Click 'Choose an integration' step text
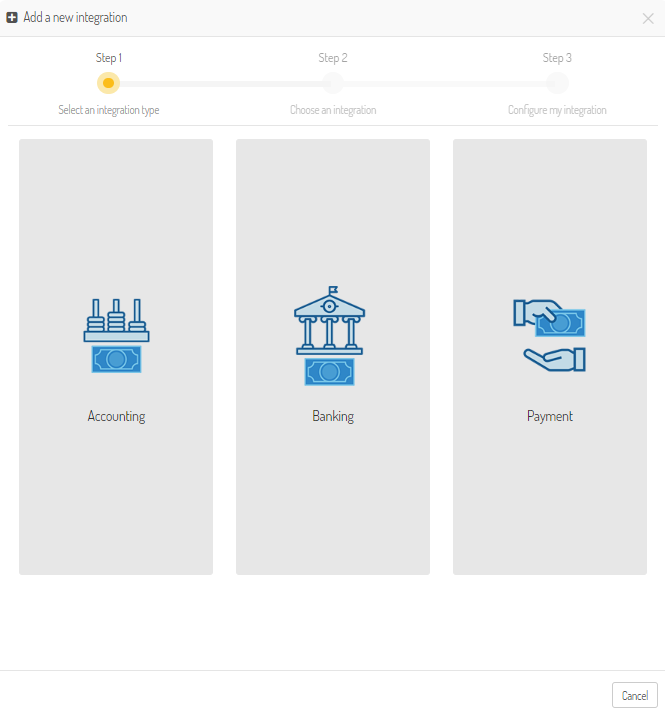The width and height of the screenshot is (665, 716). tap(333, 110)
